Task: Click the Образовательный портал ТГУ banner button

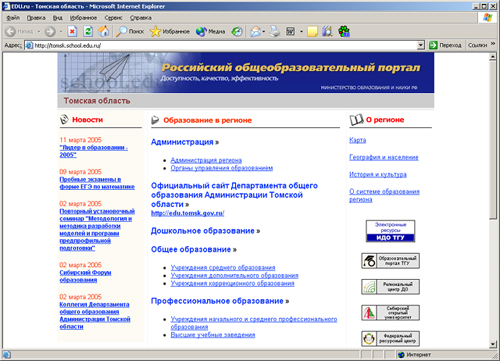Action: coord(390,261)
